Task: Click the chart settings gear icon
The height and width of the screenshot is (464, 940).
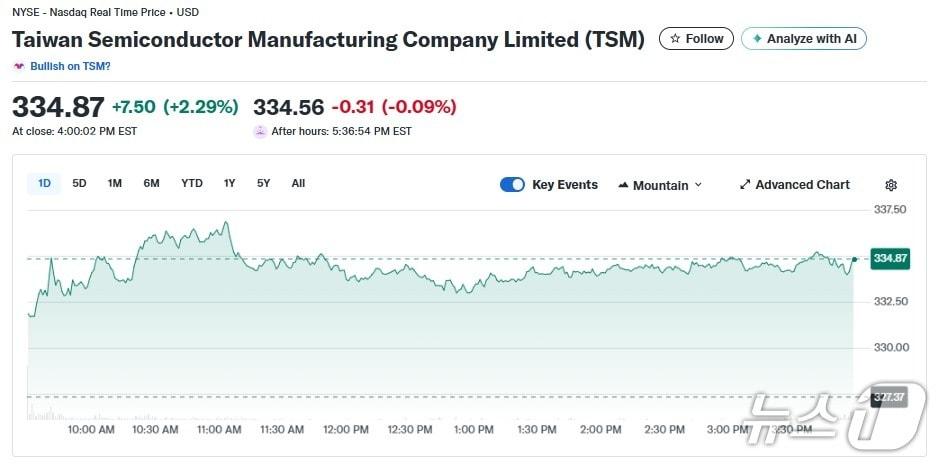Action: [891, 185]
